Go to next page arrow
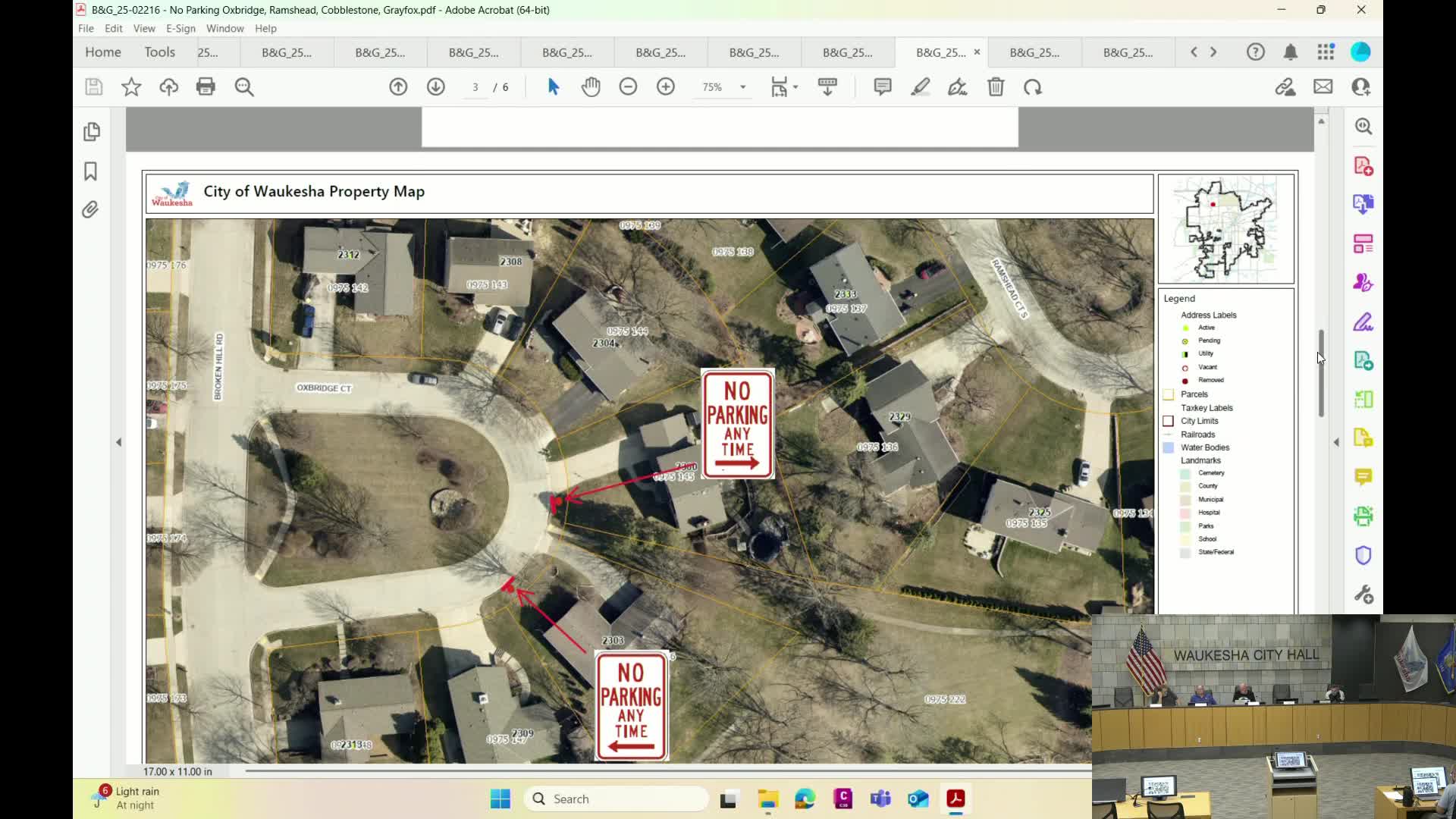 pos(436,86)
